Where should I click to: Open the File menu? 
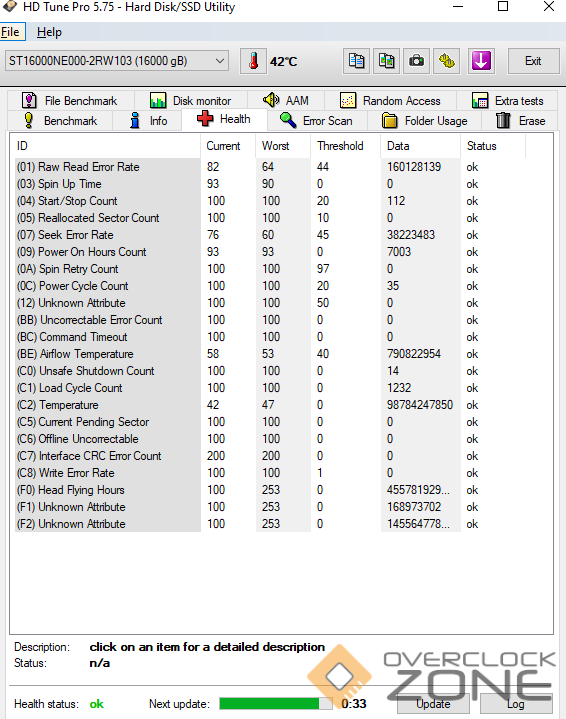coord(11,32)
